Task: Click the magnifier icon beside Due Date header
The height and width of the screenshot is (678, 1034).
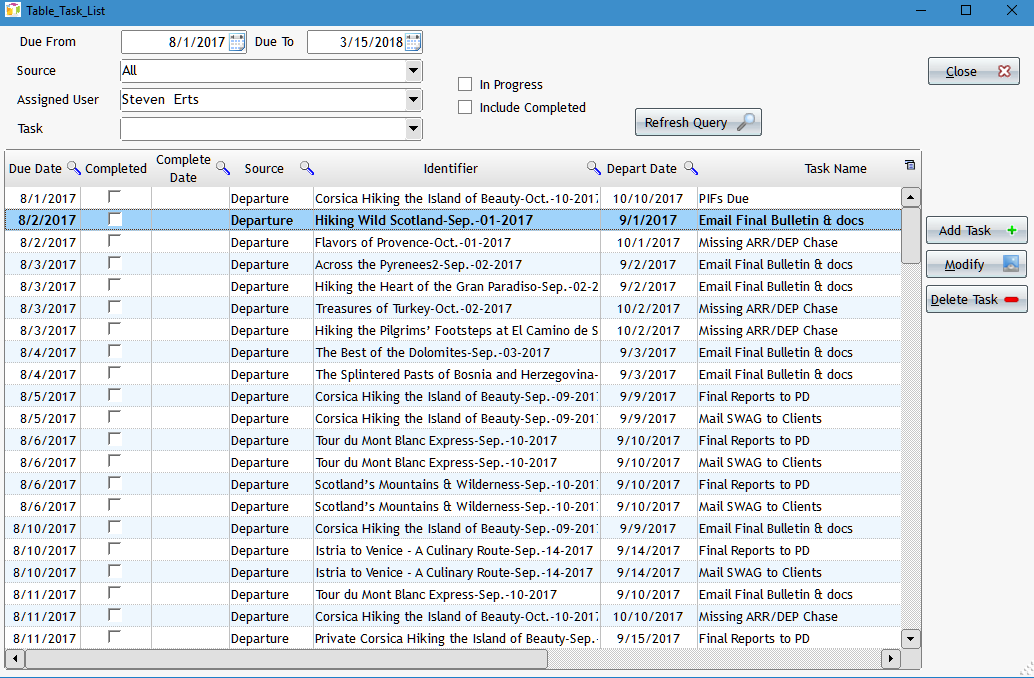Action: click(x=74, y=168)
